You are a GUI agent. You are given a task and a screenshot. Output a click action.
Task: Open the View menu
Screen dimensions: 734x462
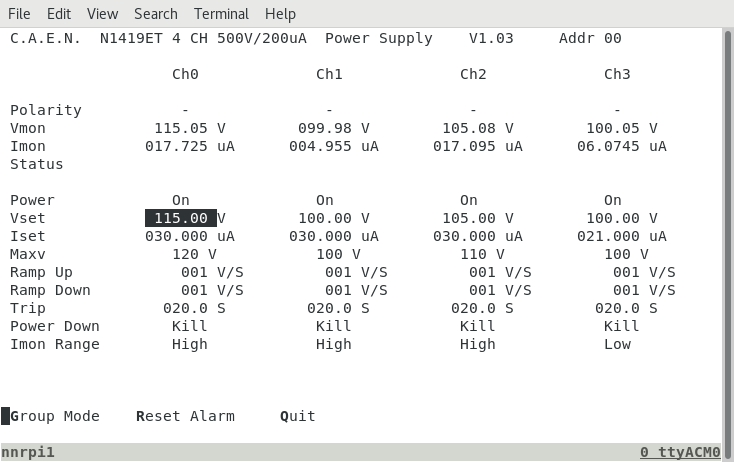pyautogui.click(x=103, y=14)
